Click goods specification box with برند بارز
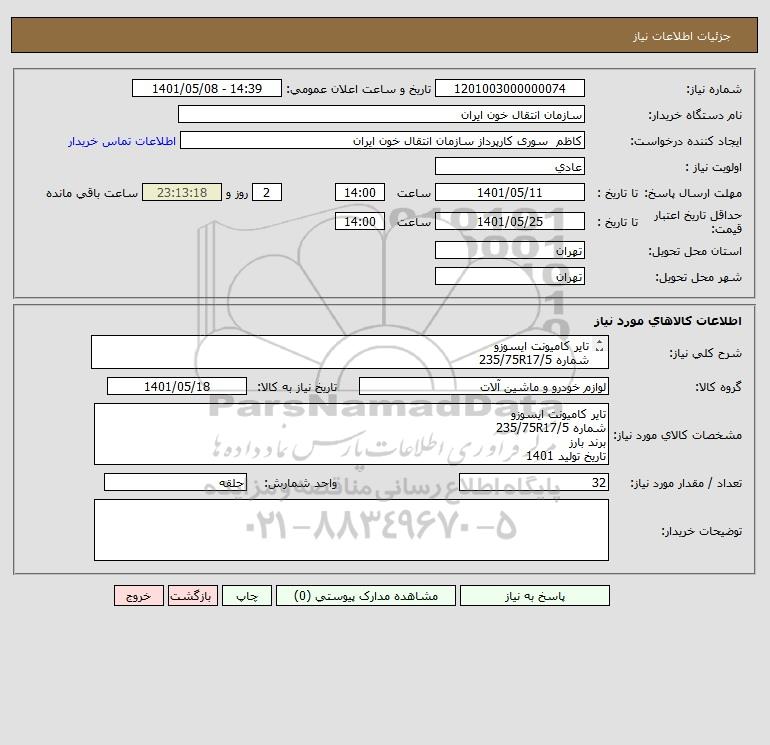This screenshot has height=745, width=770. tap(351, 434)
